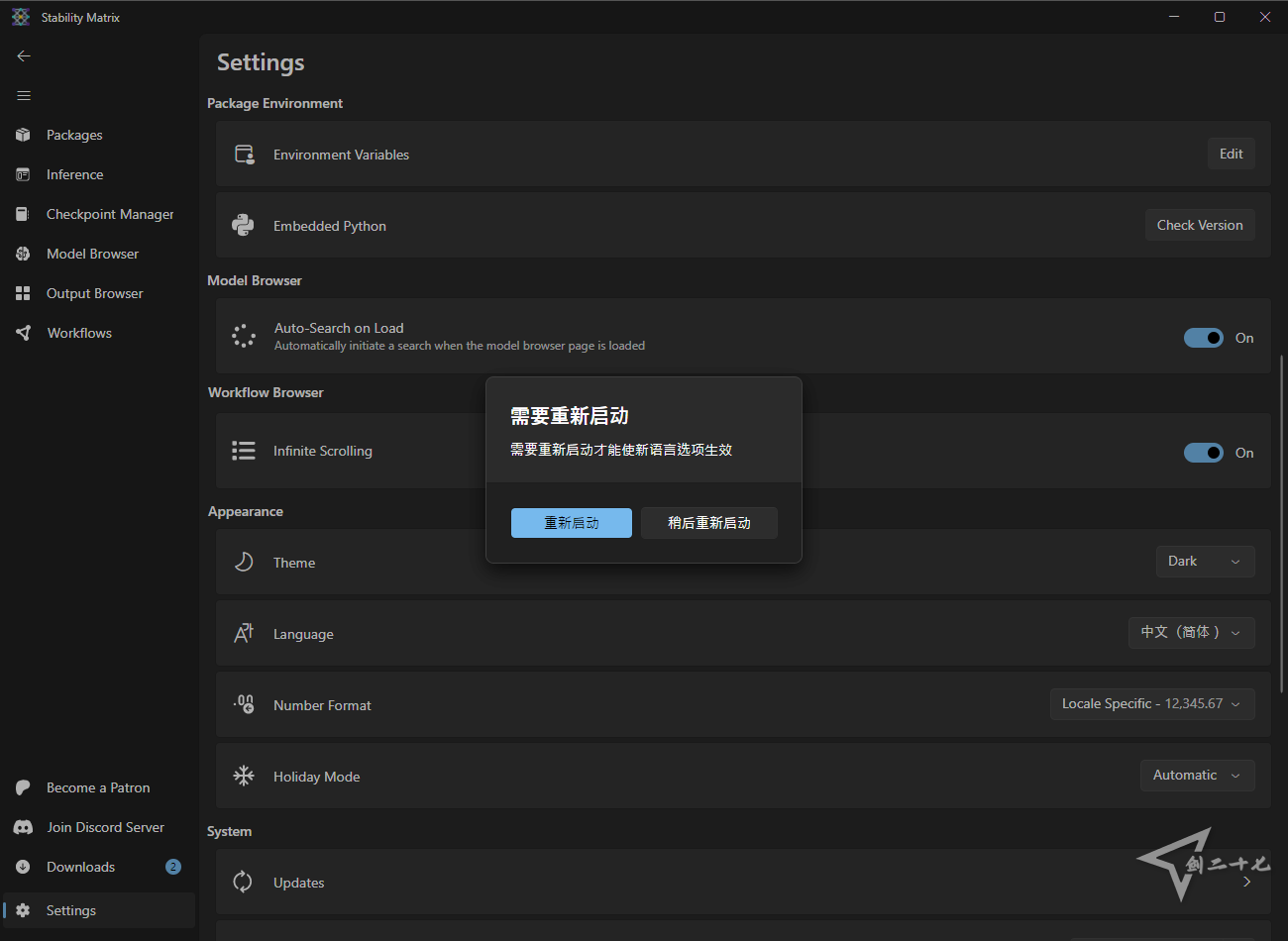Open the Theme dropdown set to Dark
The height and width of the screenshot is (941, 1288).
pos(1206,562)
